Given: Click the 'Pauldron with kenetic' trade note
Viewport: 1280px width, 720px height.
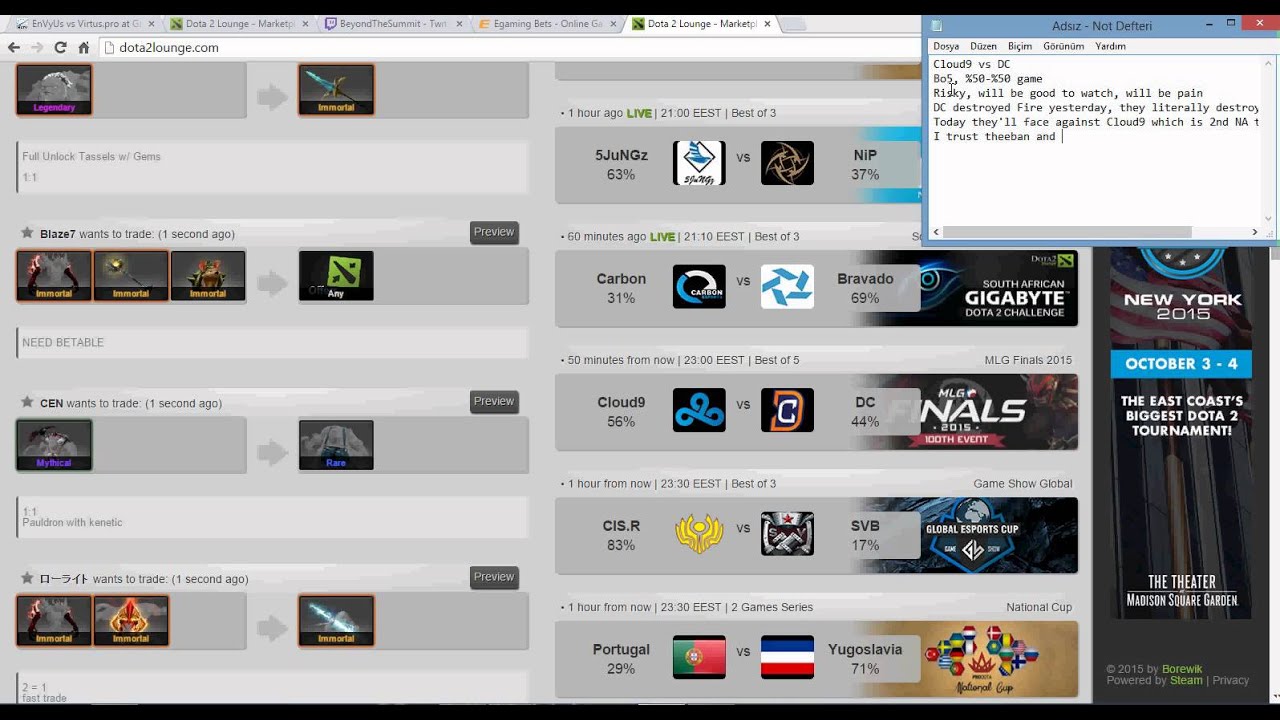Looking at the screenshot, I should (72, 522).
